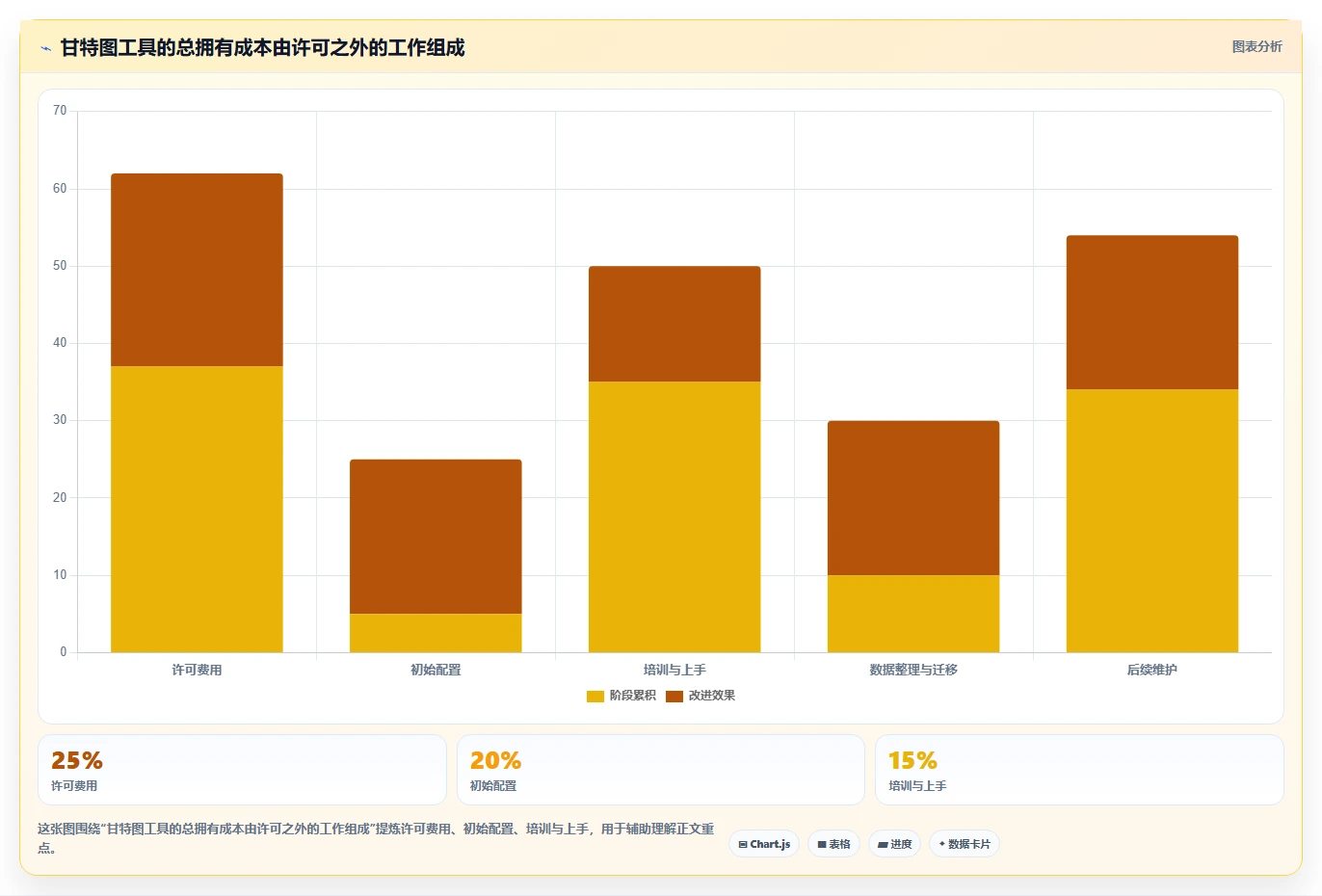Click the 阶段累积 legend label

coord(632,696)
